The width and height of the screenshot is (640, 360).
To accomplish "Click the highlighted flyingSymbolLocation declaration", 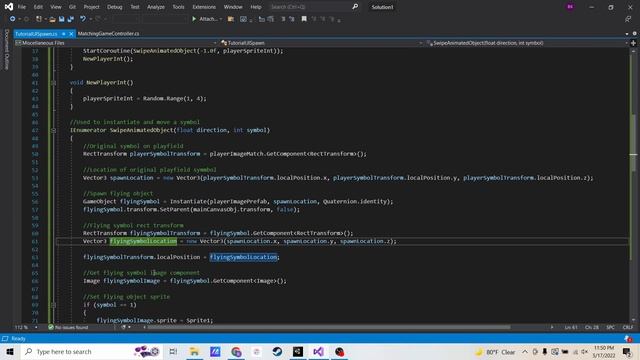I will tap(143, 241).
